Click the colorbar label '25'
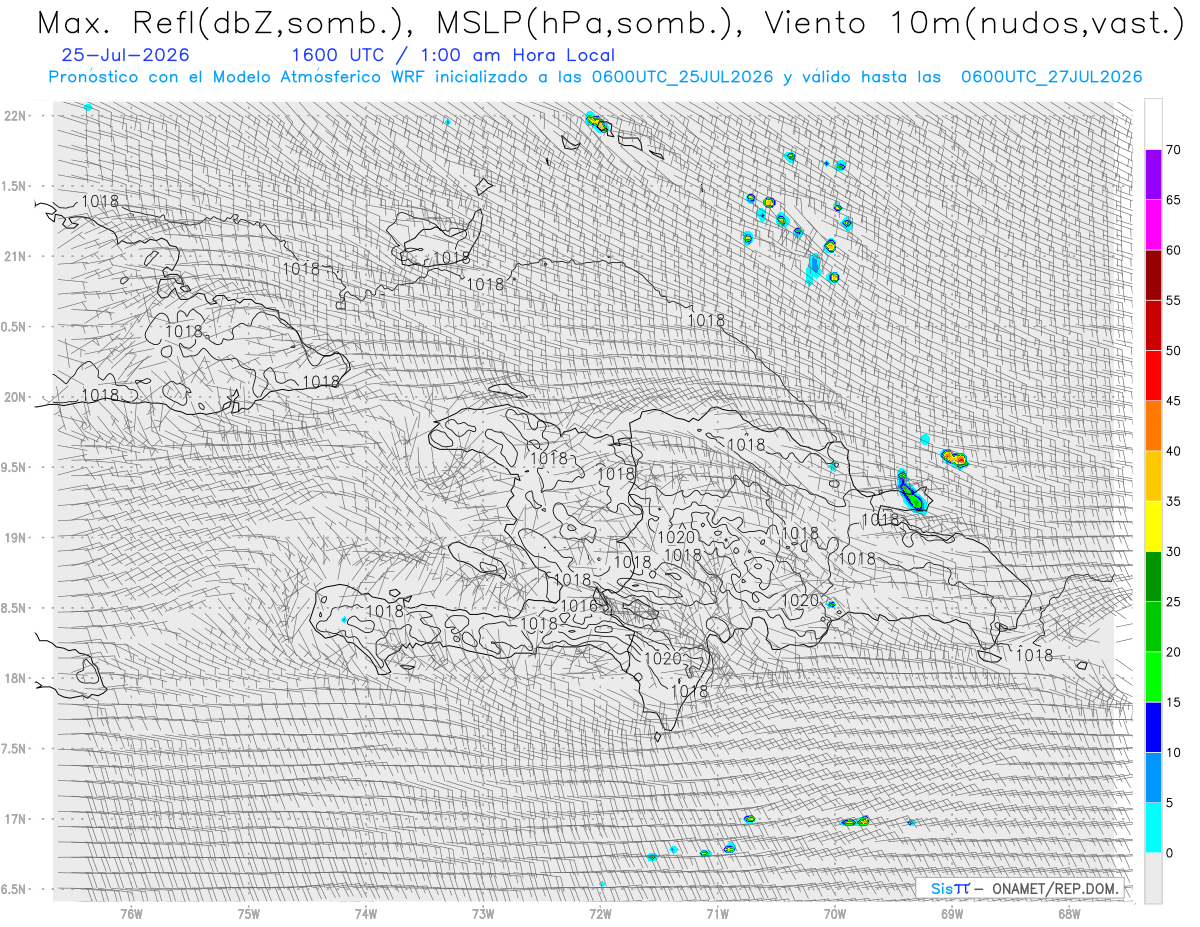The height and width of the screenshot is (927, 1200). [x=1173, y=601]
